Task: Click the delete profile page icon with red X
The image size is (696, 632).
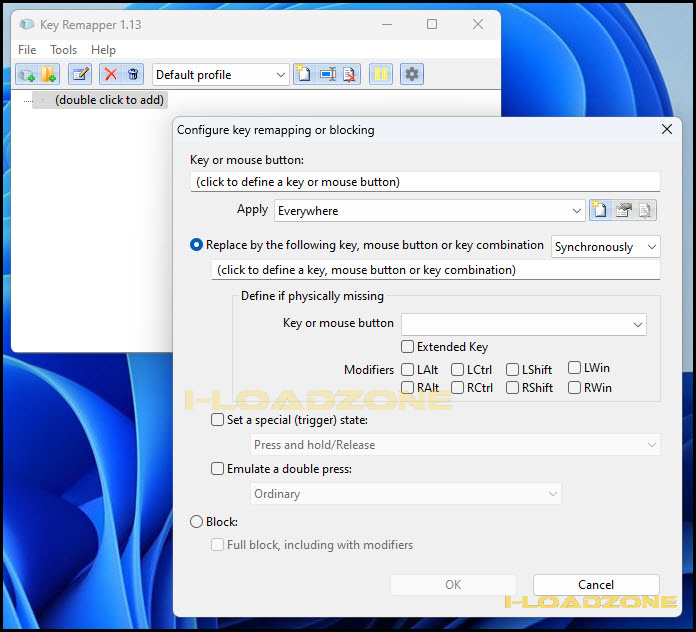Action: pyautogui.click(x=350, y=74)
